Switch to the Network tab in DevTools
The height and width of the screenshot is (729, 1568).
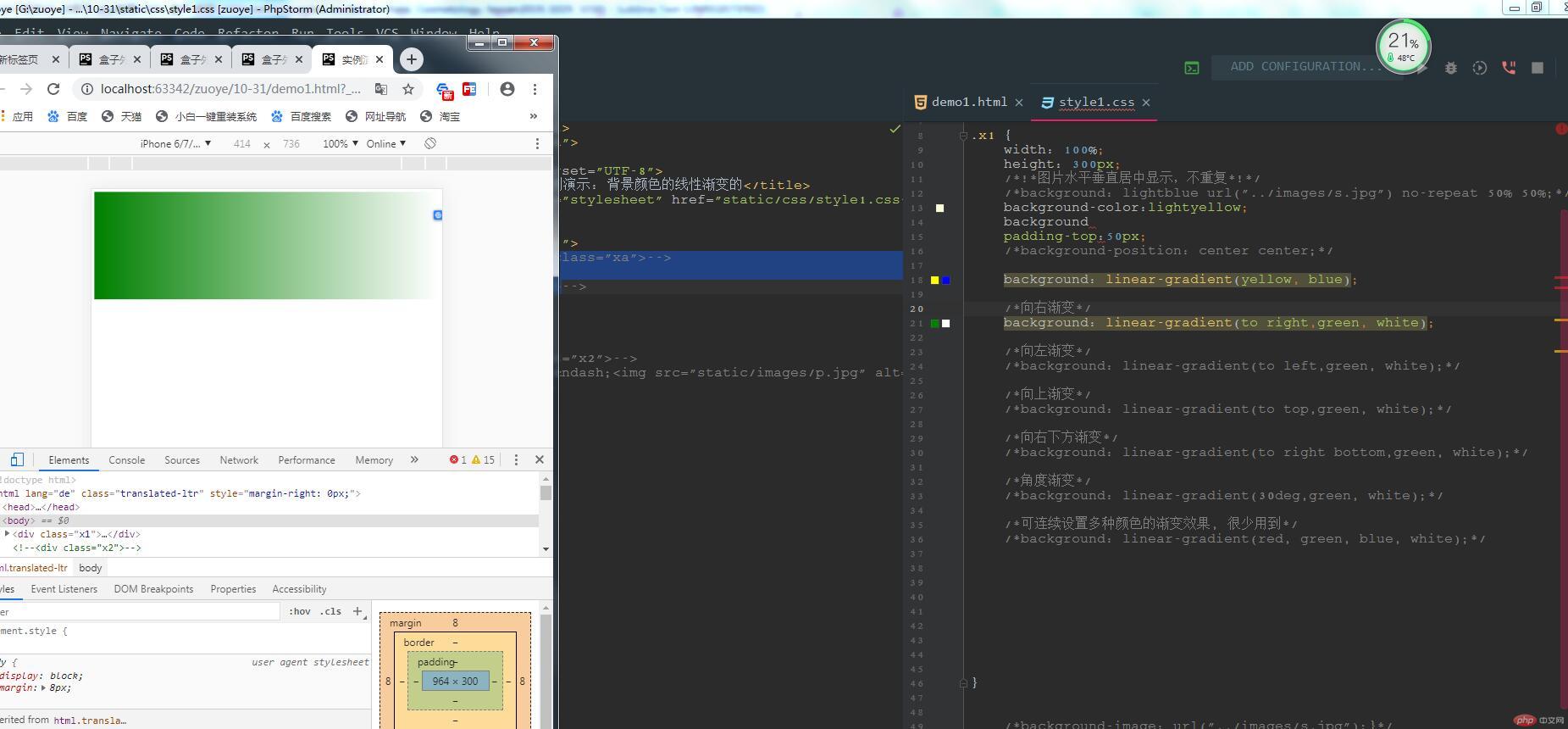click(x=239, y=460)
